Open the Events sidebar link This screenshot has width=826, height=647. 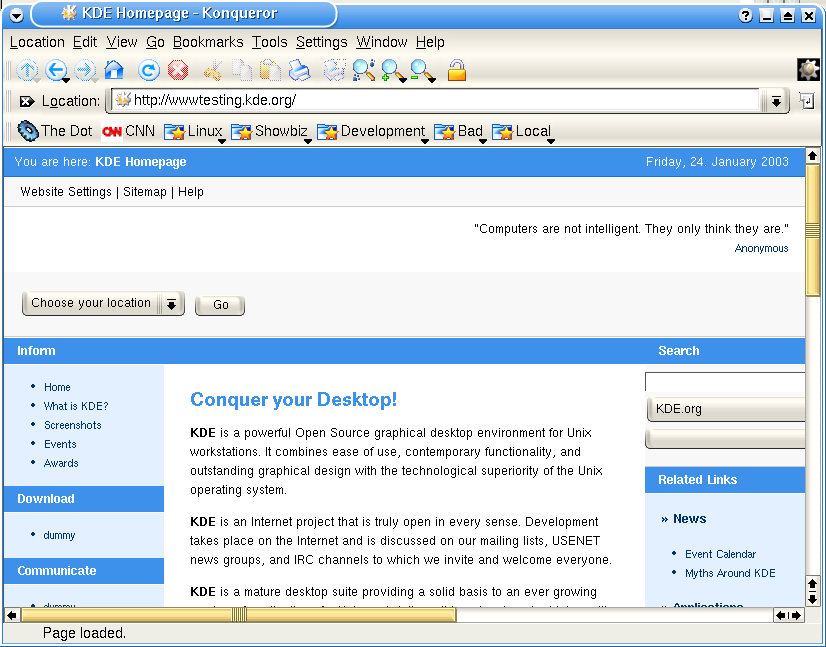(60, 444)
